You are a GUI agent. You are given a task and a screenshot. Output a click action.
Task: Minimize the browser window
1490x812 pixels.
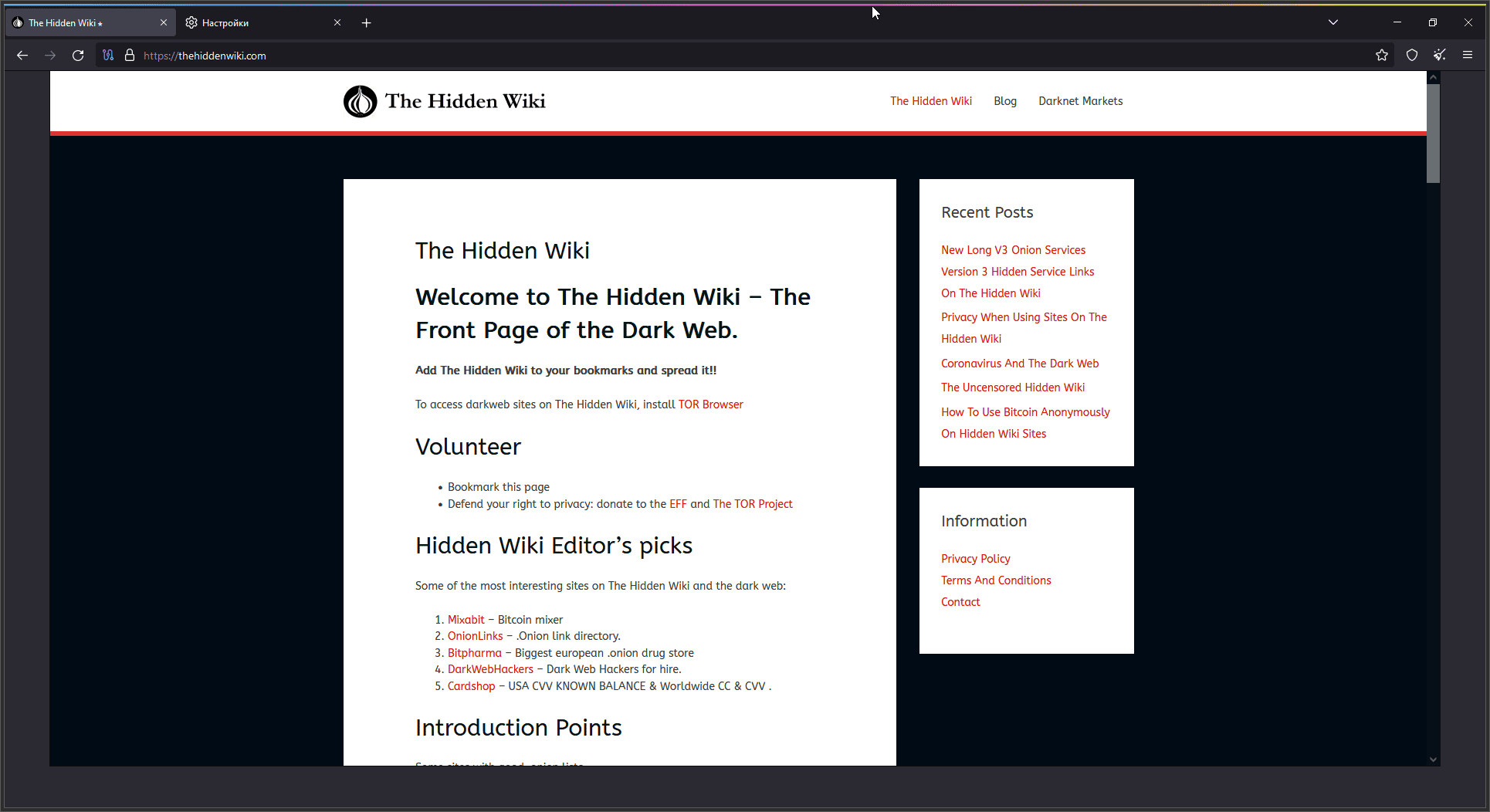click(1397, 22)
